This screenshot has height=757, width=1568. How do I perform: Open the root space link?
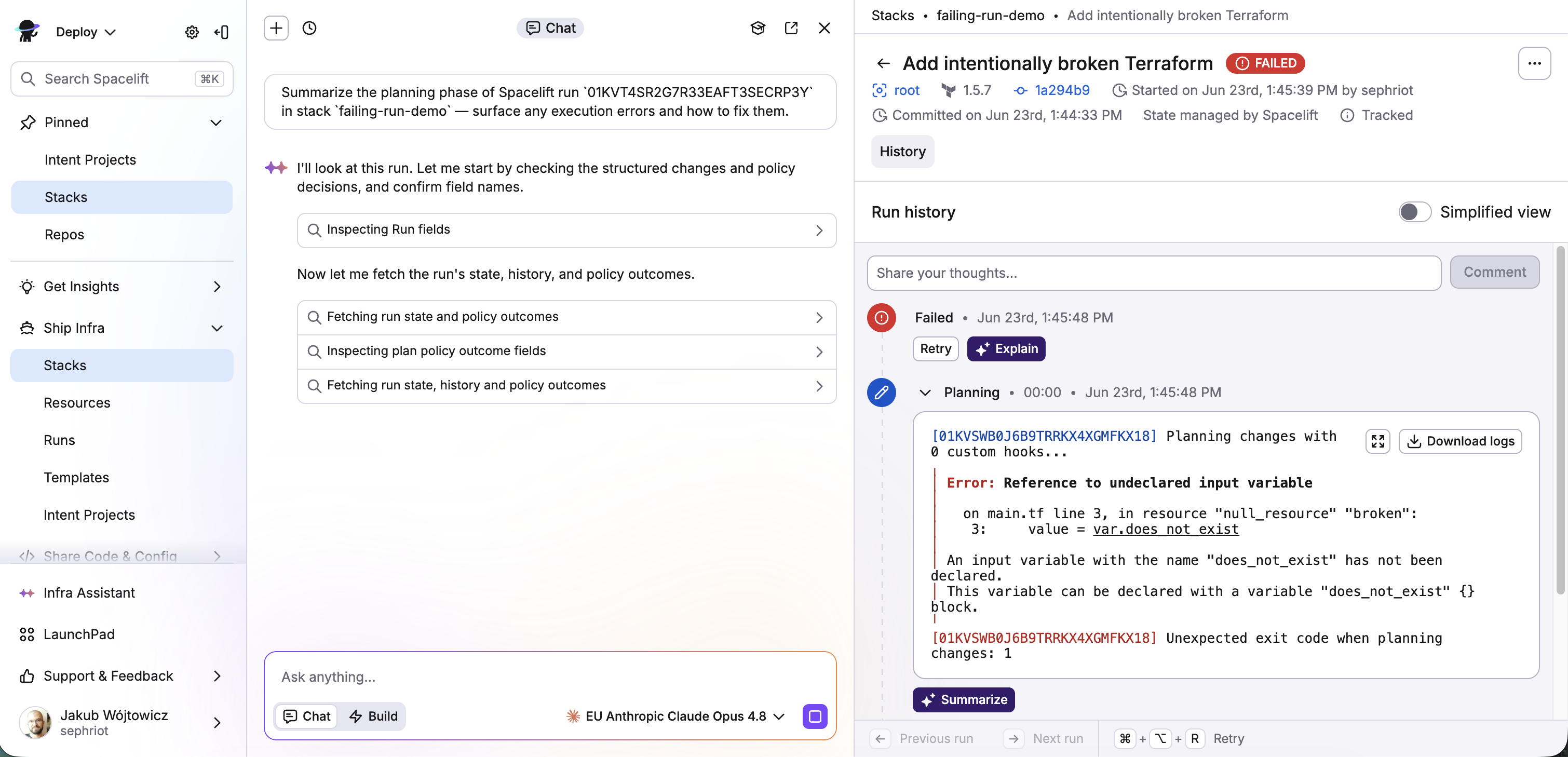pyautogui.click(x=907, y=91)
